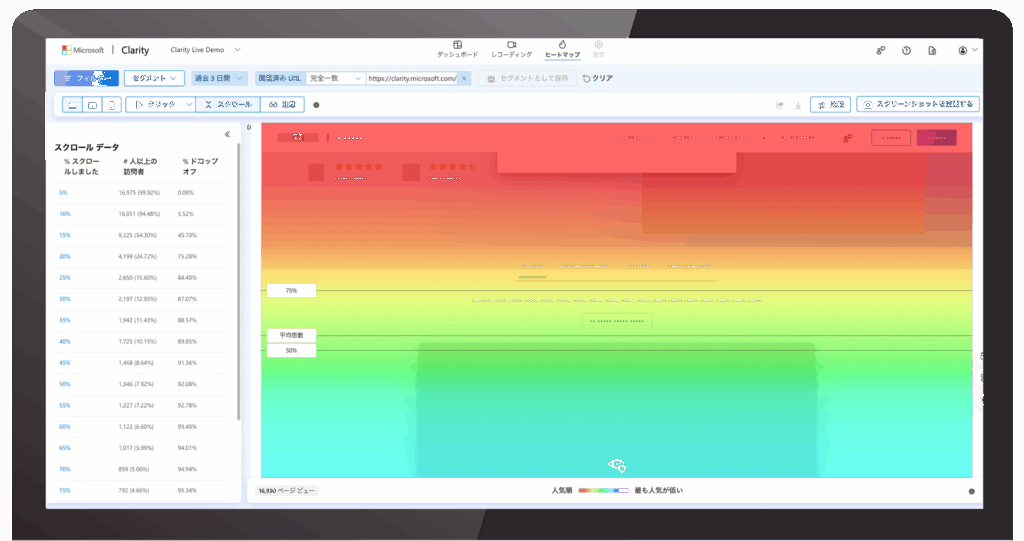Click the 4.5-star rating in the heatmap page

453,167
